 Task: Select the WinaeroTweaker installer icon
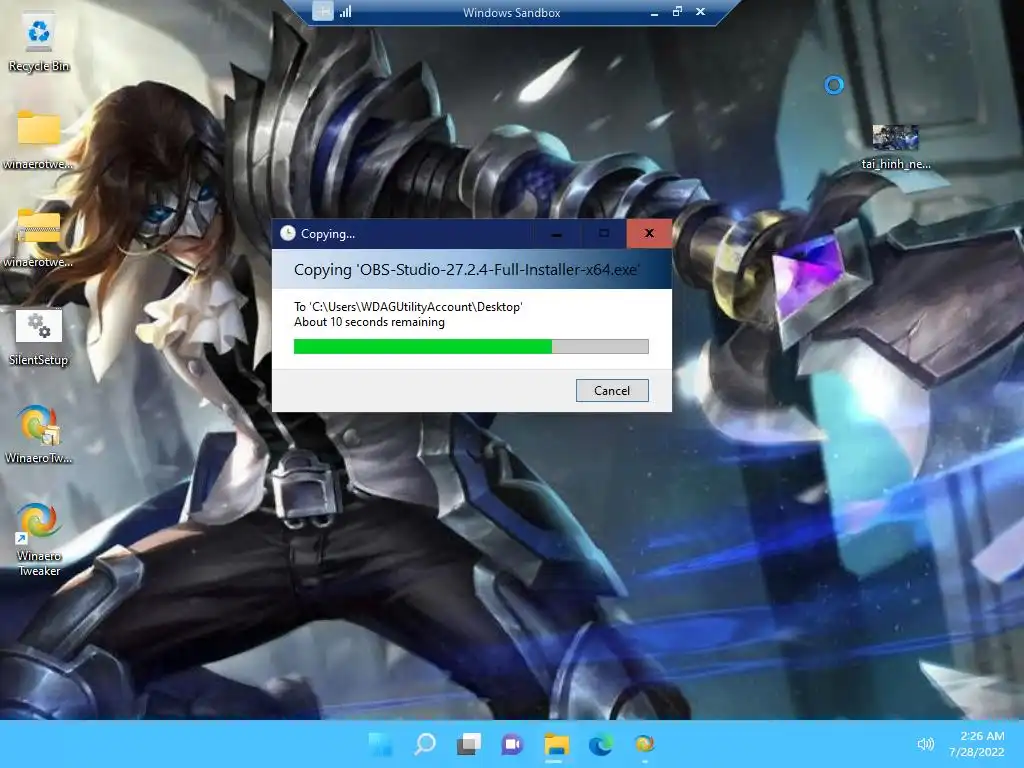(39, 424)
